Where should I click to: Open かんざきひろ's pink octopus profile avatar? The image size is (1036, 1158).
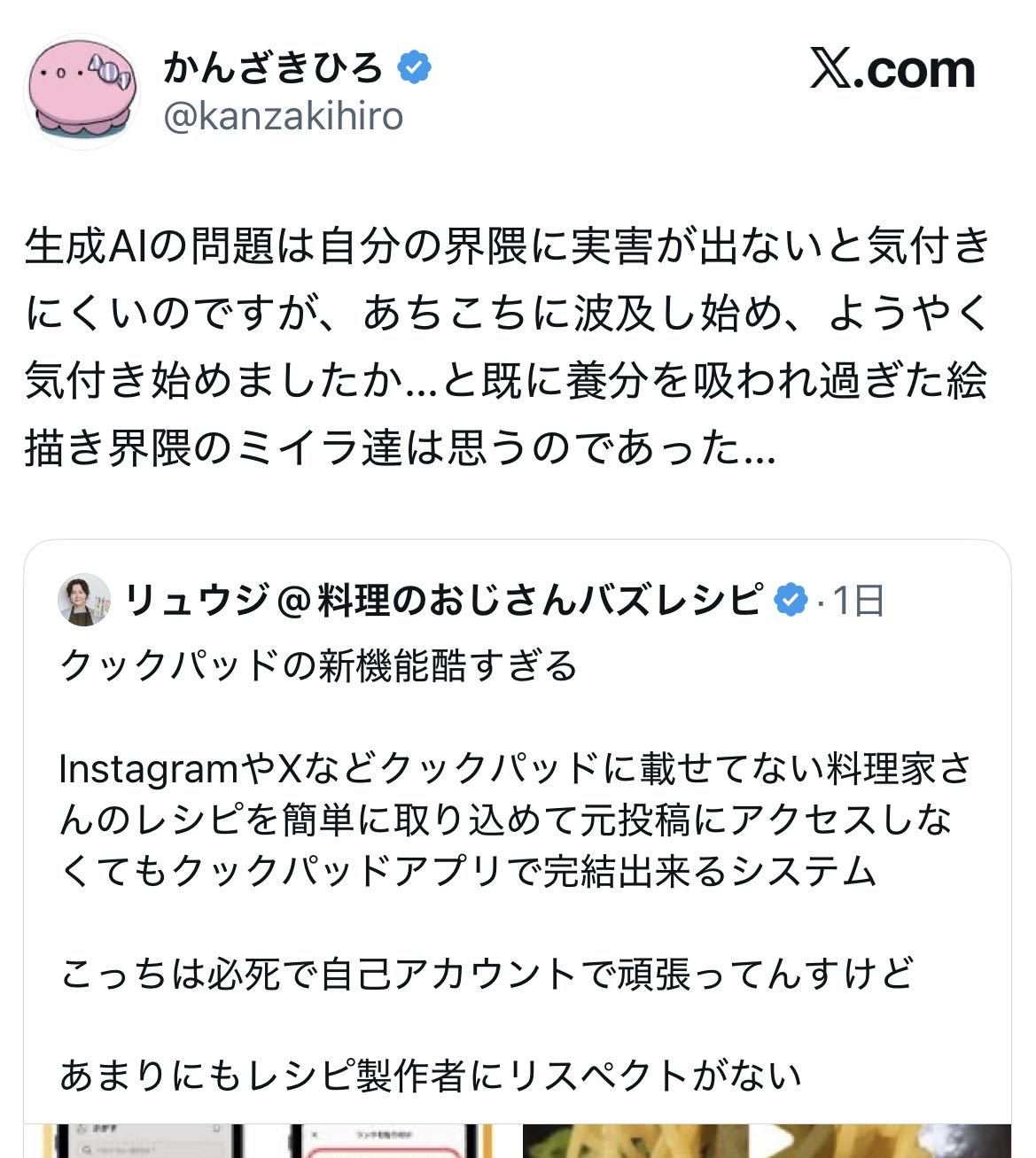[x=82, y=91]
